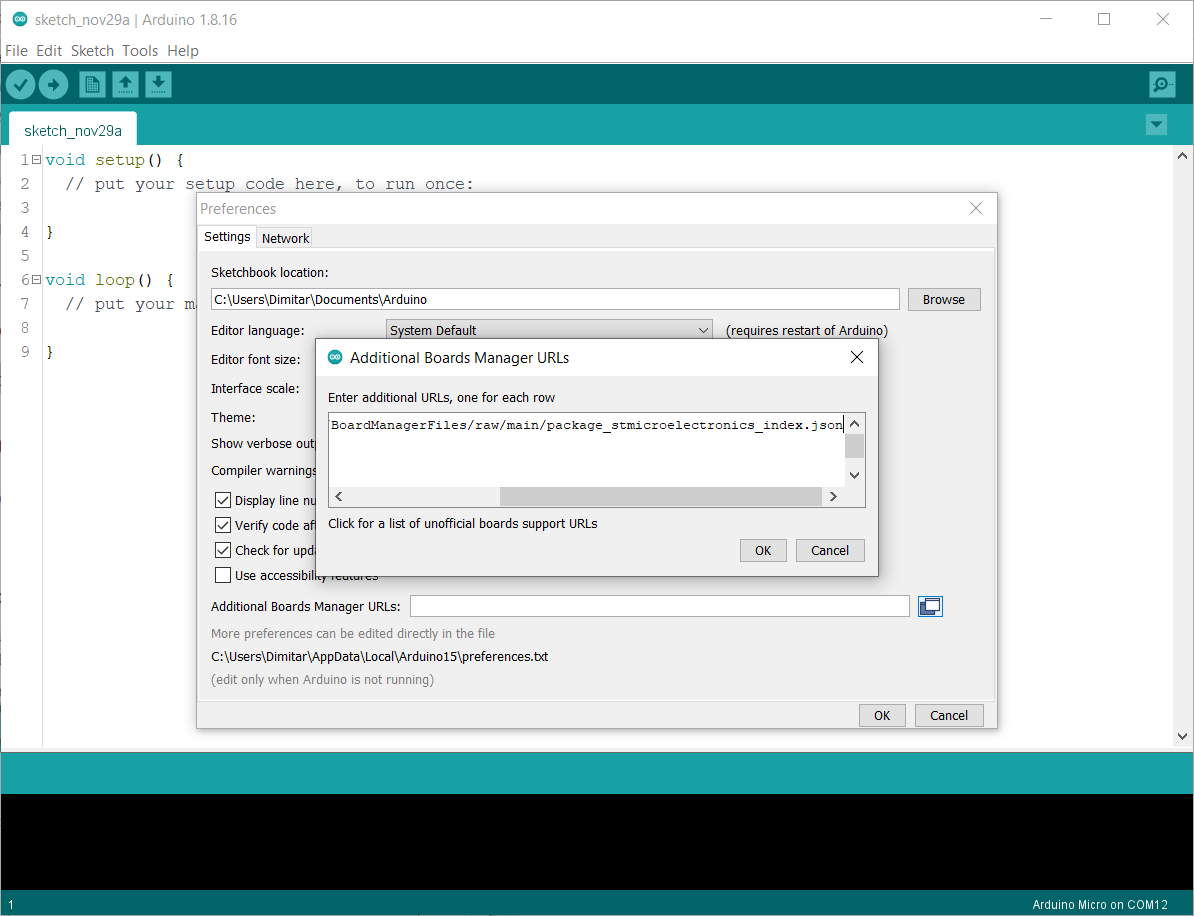
Task: Click the Arduino logo in the title bar
Action: (21, 20)
